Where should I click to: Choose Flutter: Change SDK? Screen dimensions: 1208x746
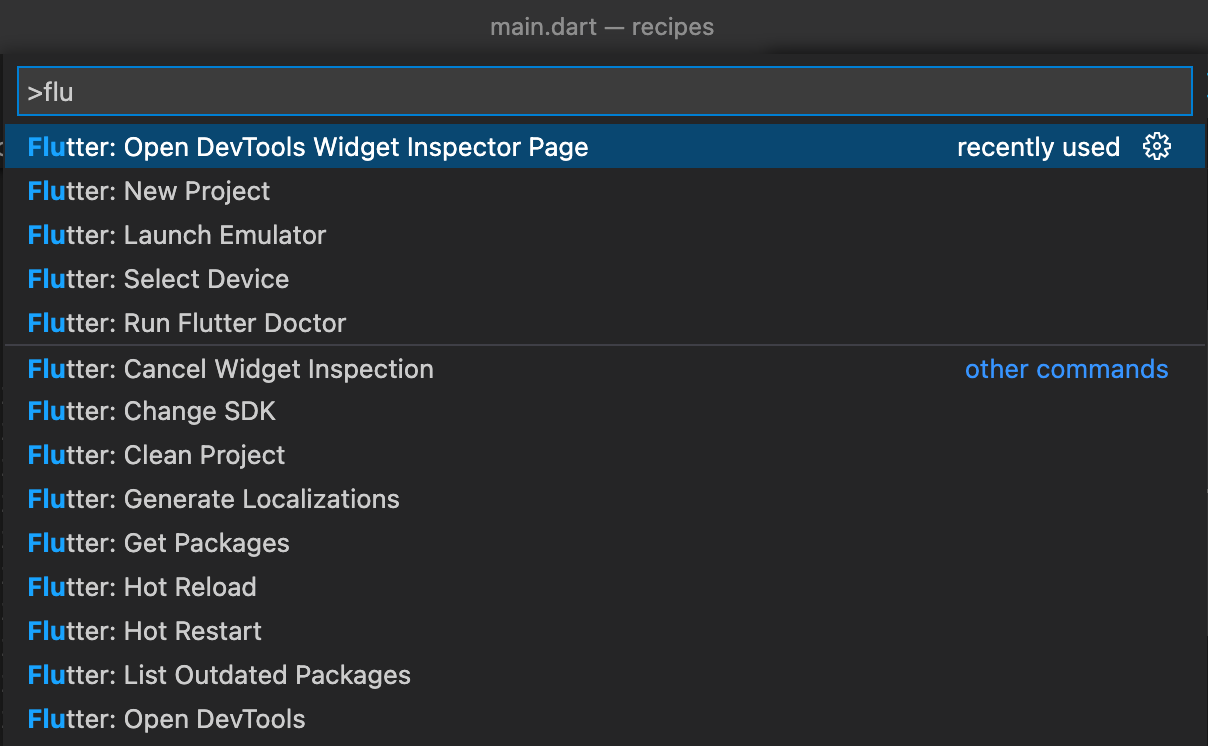coord(604,411)
